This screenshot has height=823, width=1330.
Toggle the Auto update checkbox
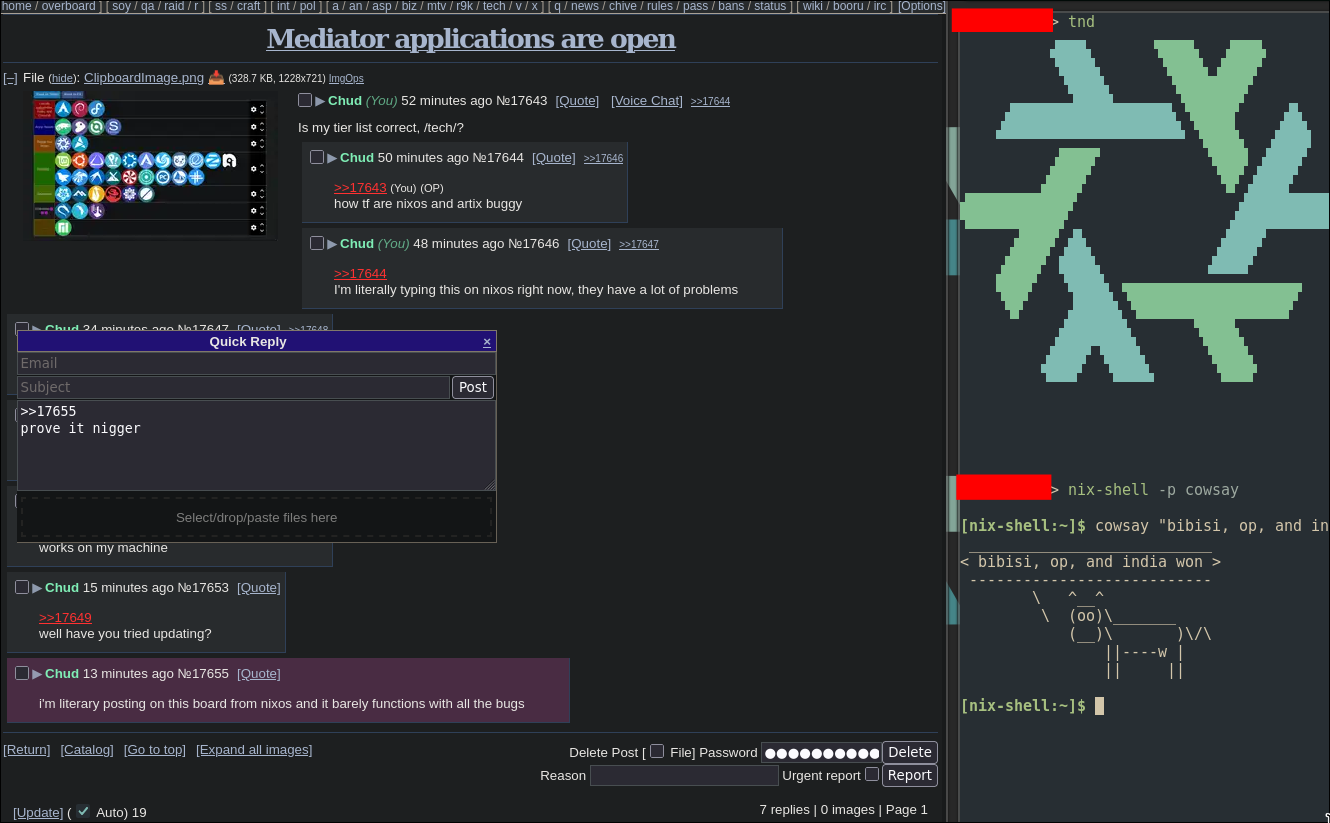(x=83, y=811)
